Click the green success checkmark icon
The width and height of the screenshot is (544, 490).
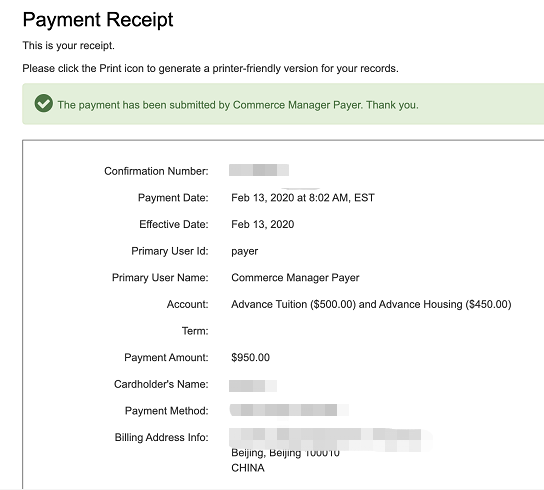(x=44, y=103)
